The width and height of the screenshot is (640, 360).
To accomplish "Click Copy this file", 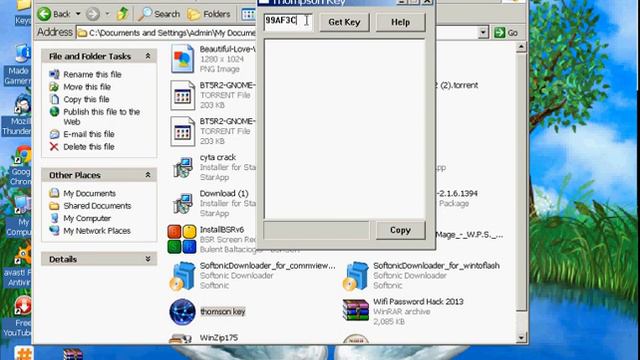I will 86,99.
